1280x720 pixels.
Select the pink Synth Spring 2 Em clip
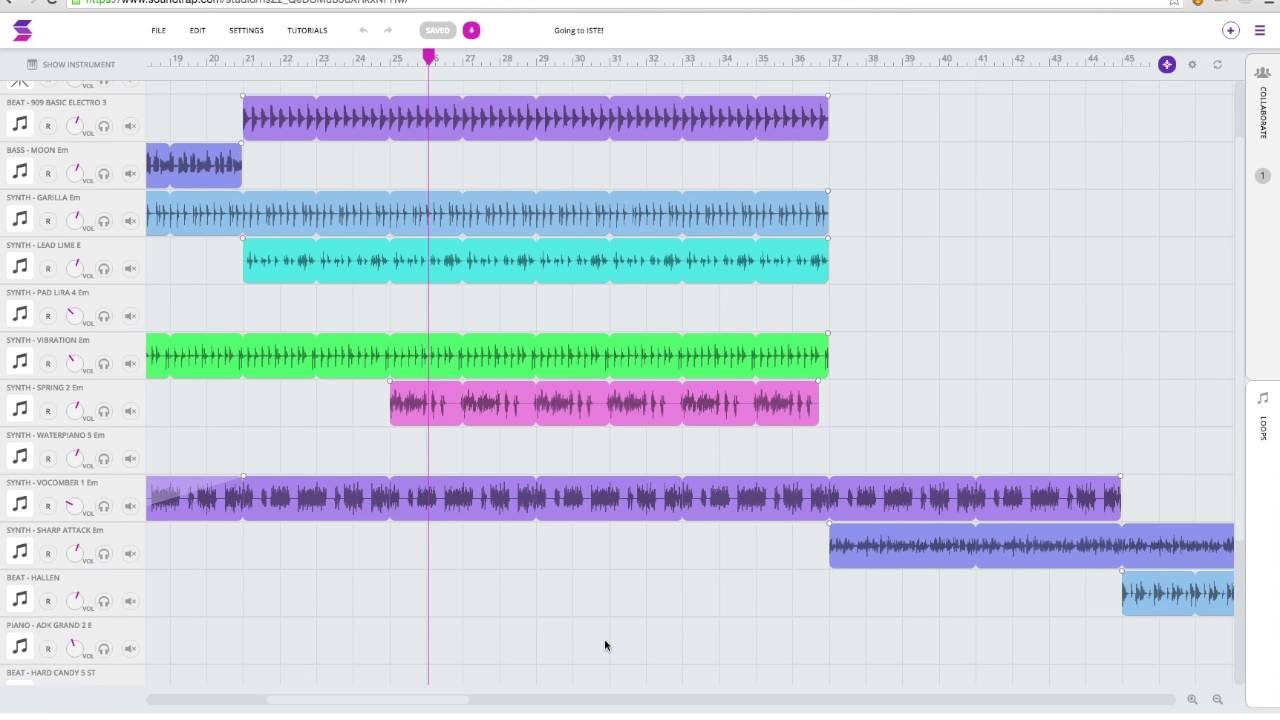coord(604,403)
